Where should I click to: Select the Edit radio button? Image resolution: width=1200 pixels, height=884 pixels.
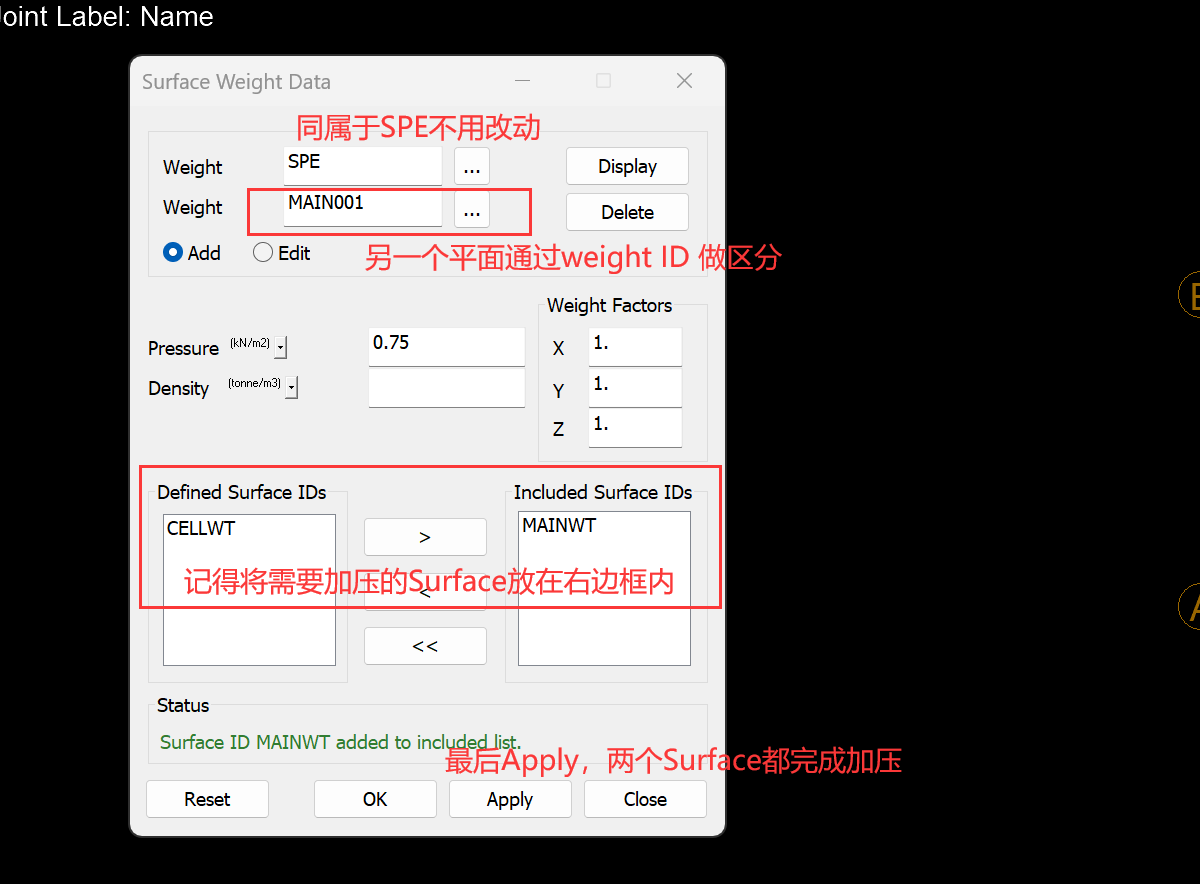pos(263,253)
